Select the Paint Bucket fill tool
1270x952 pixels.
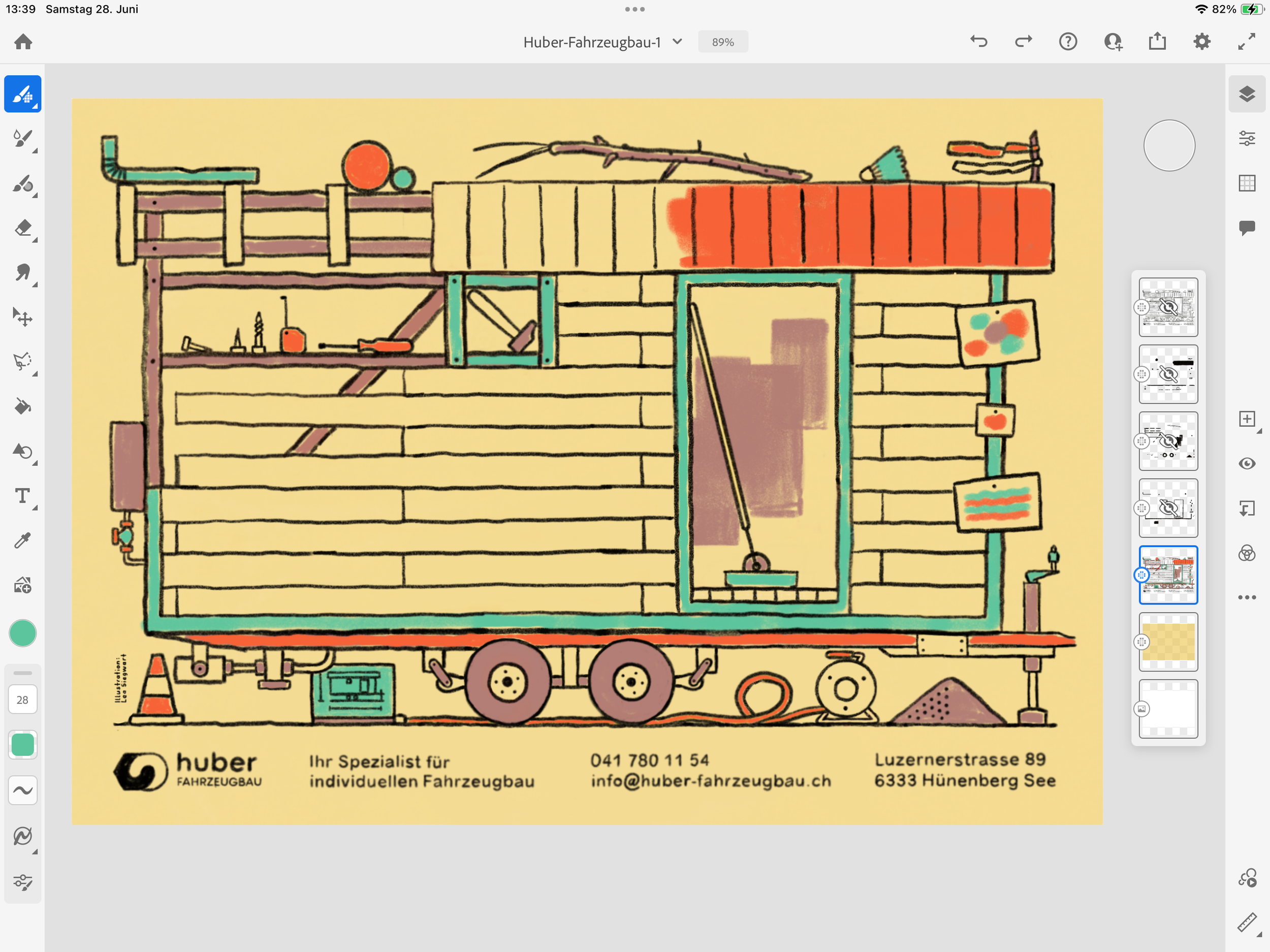pyautogui.click(x=22, y=406)
